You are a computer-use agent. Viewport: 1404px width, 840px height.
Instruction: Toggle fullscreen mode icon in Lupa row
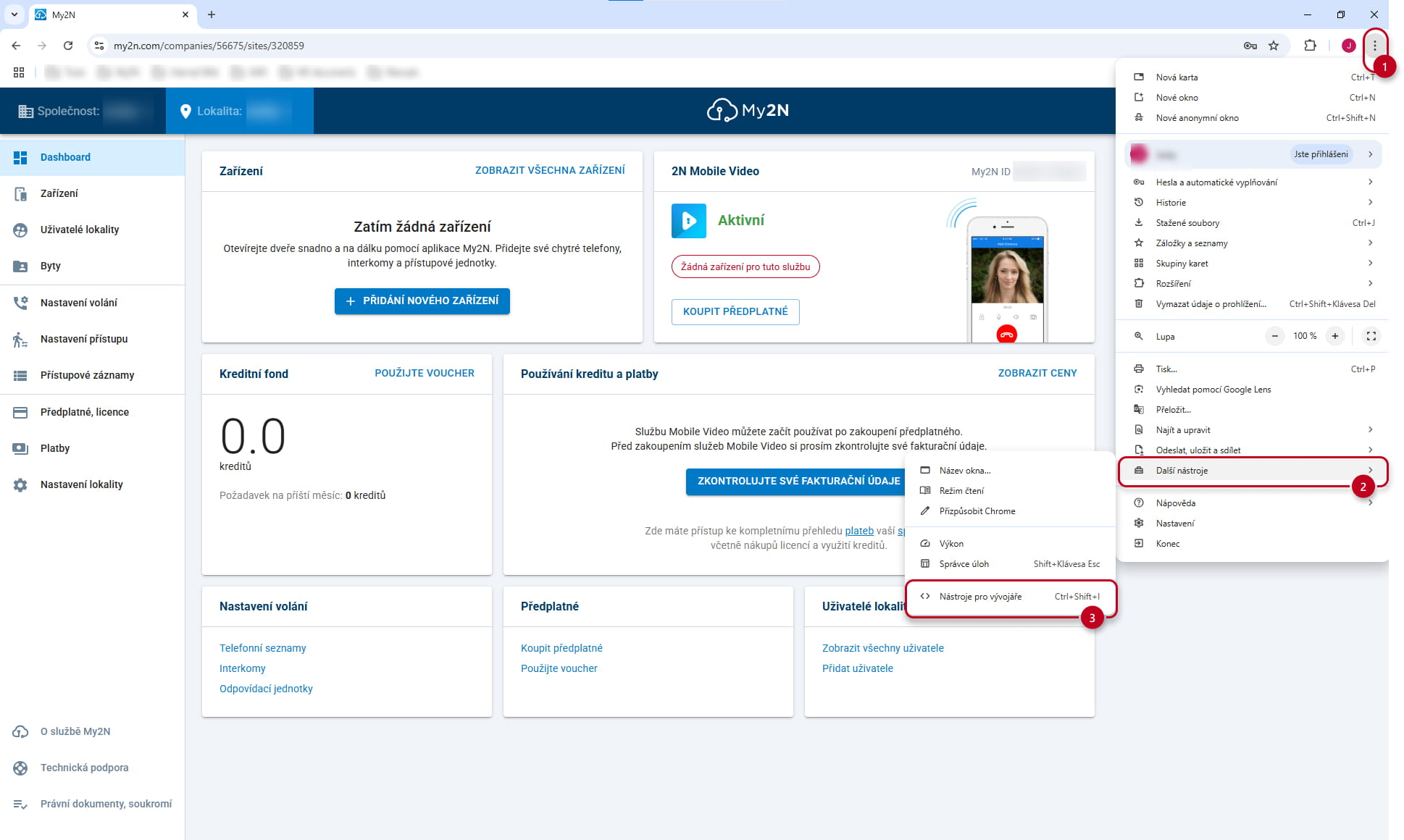pos(1371,336)
